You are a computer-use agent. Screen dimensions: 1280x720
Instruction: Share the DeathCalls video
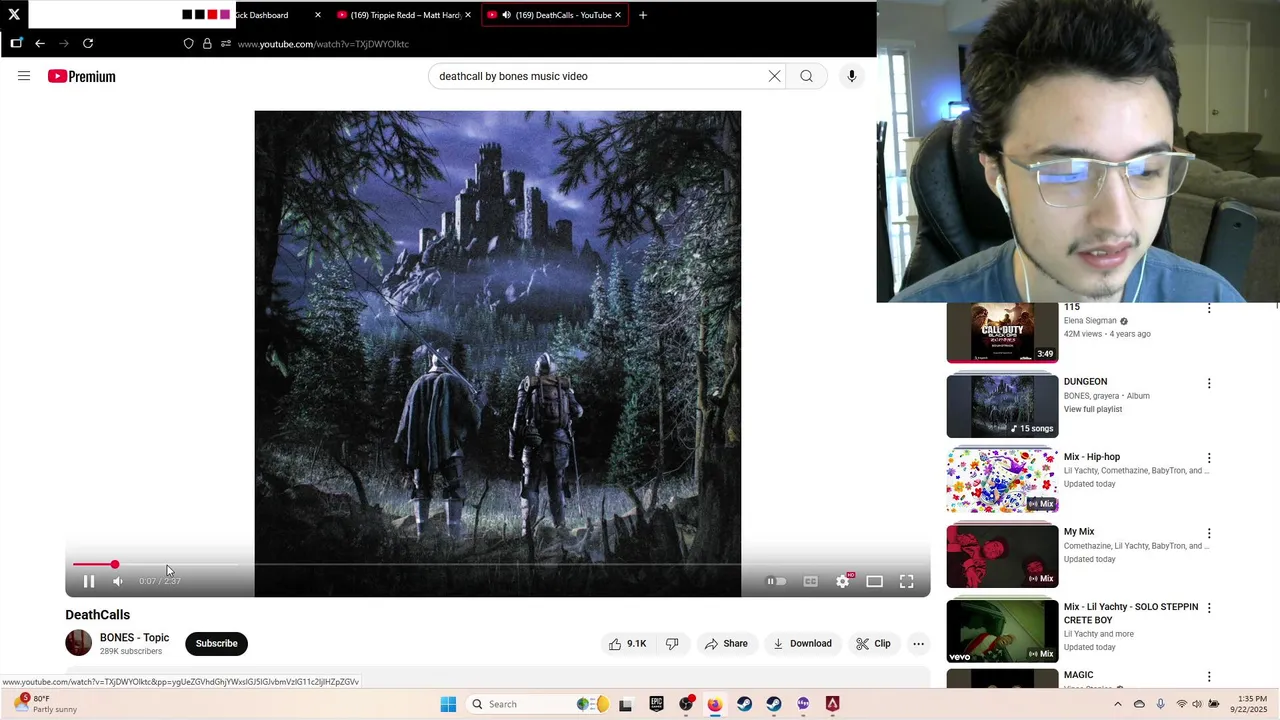(x=726, y=644)
